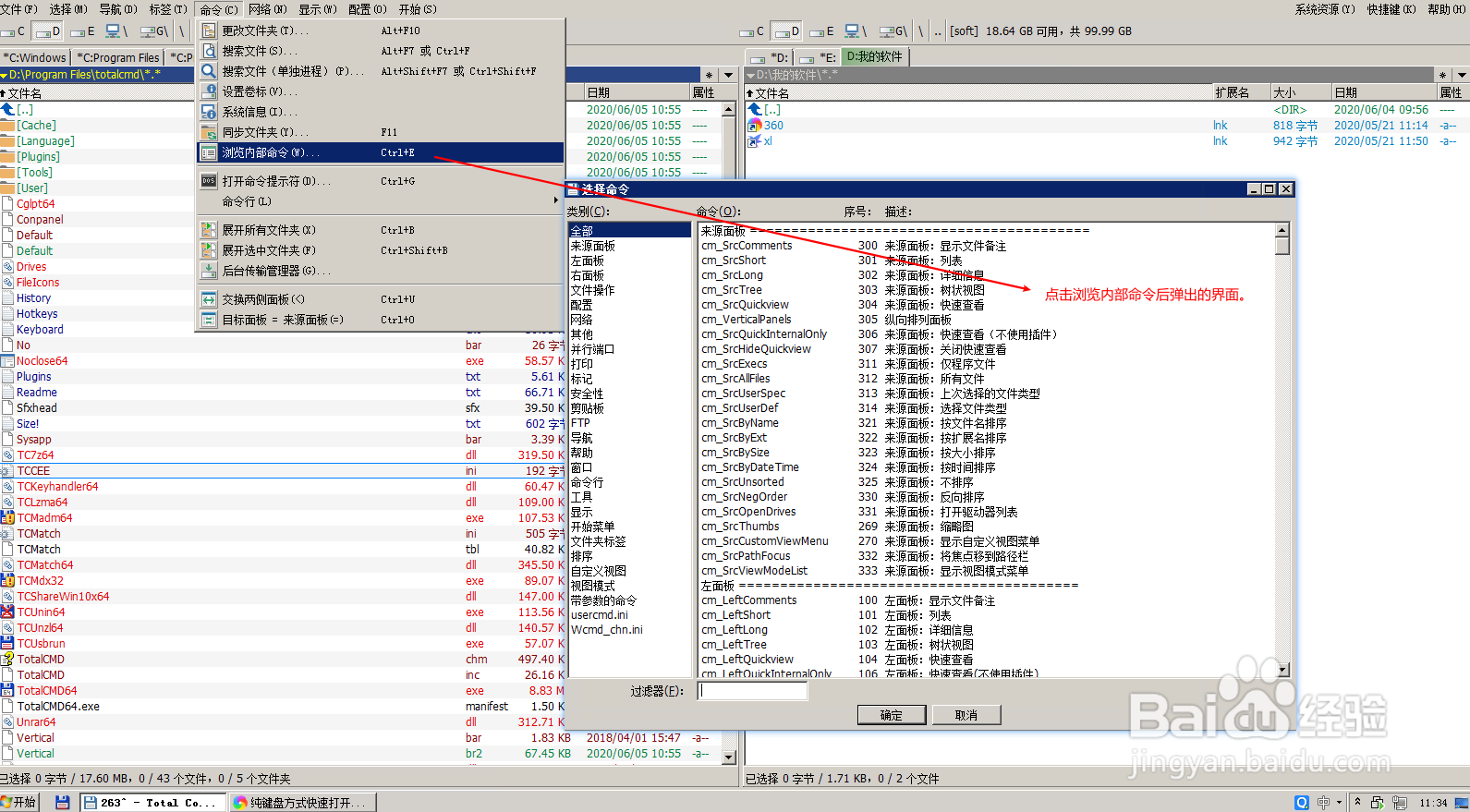Screen dimensions: 1470x812
Task: Select 来源面板 category in 选择命令 dialog
Action: coord(629,246)
